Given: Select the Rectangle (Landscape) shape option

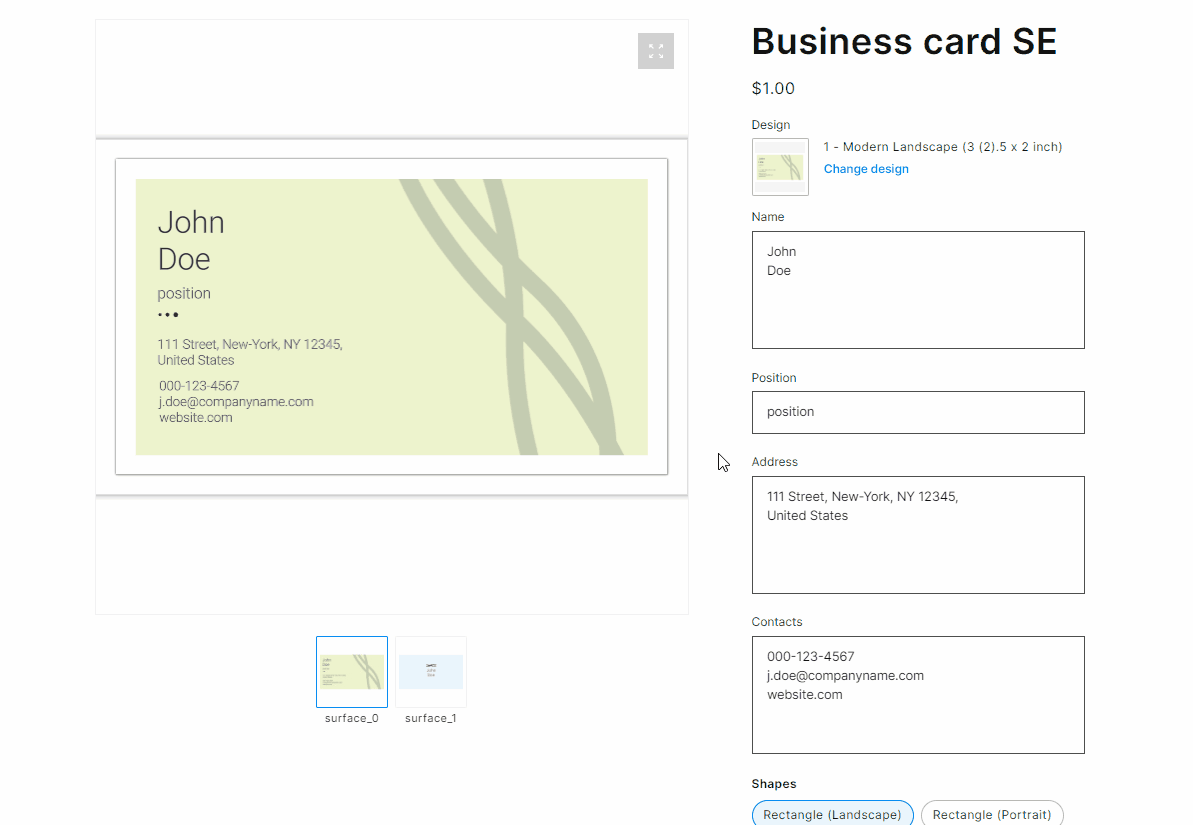Looking at the screenshot, I should (x=832, y=814).
